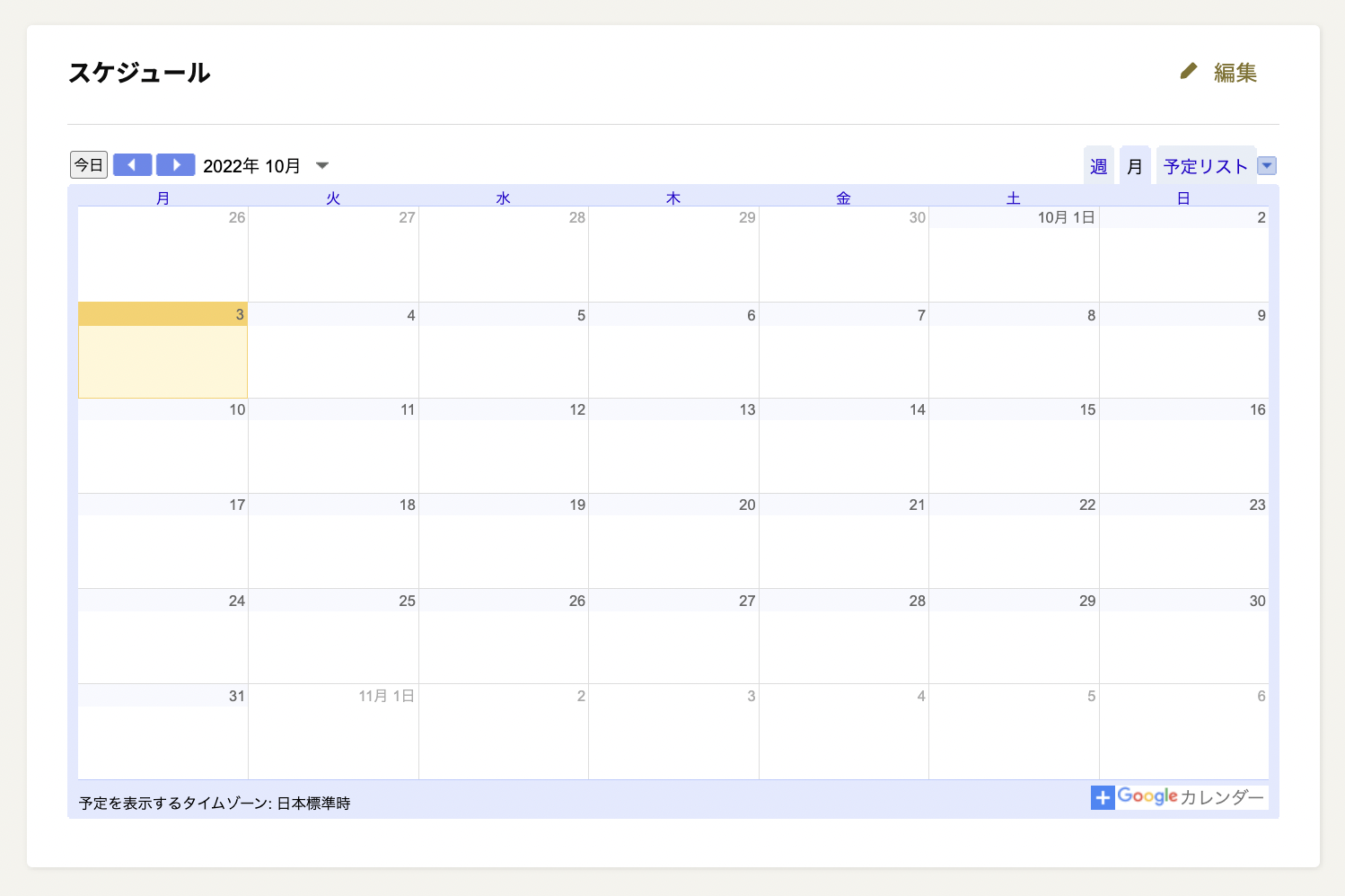This screenshot has height=896, width=1345.
Task: Click the 10月 1日 date label
Action: 1066,217
